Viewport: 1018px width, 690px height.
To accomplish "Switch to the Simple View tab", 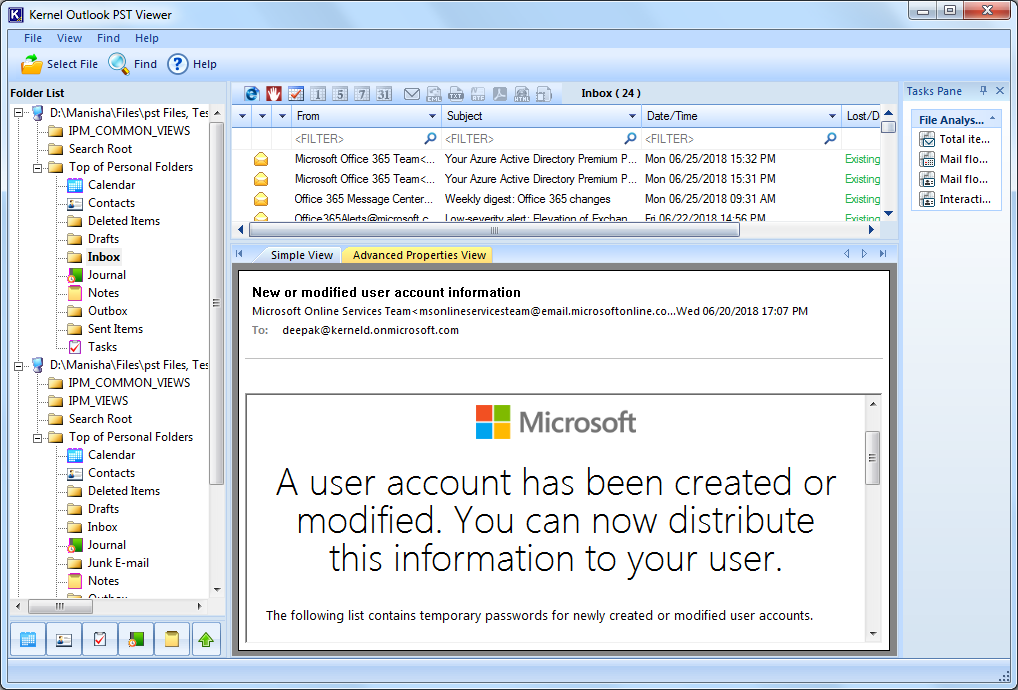I will tap(301, 255).
